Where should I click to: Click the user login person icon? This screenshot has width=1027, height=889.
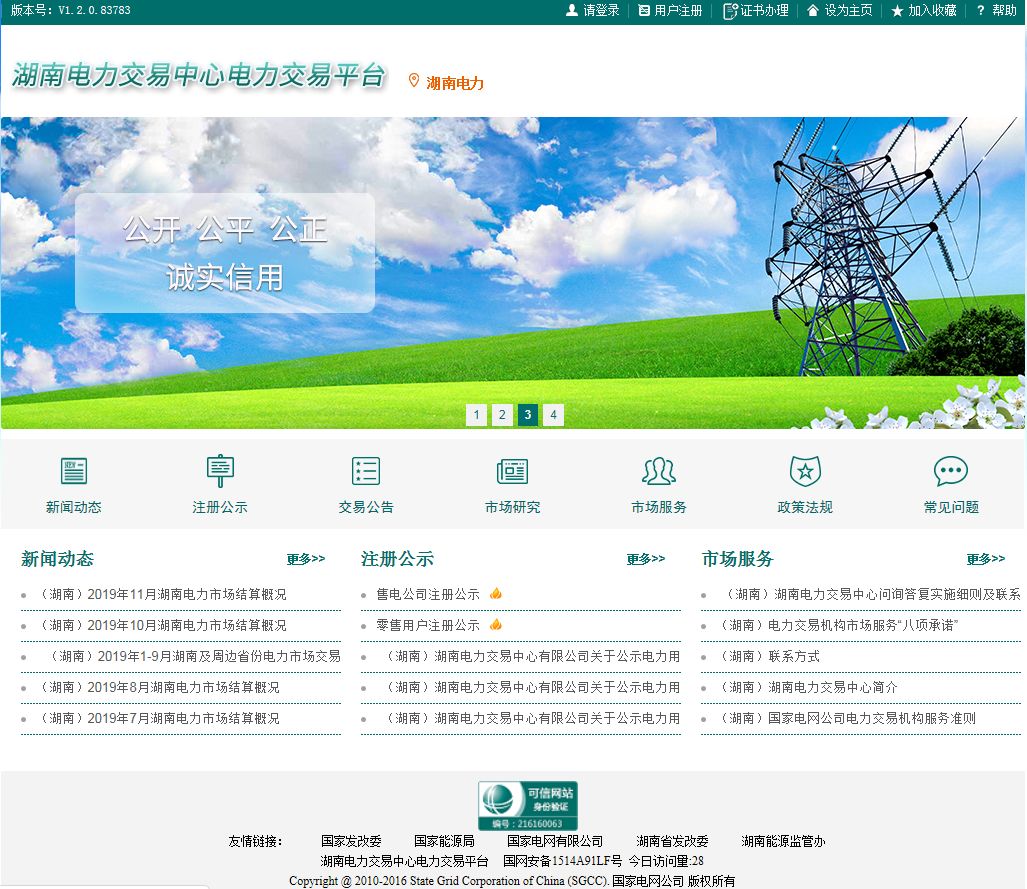tap(572, 10)
